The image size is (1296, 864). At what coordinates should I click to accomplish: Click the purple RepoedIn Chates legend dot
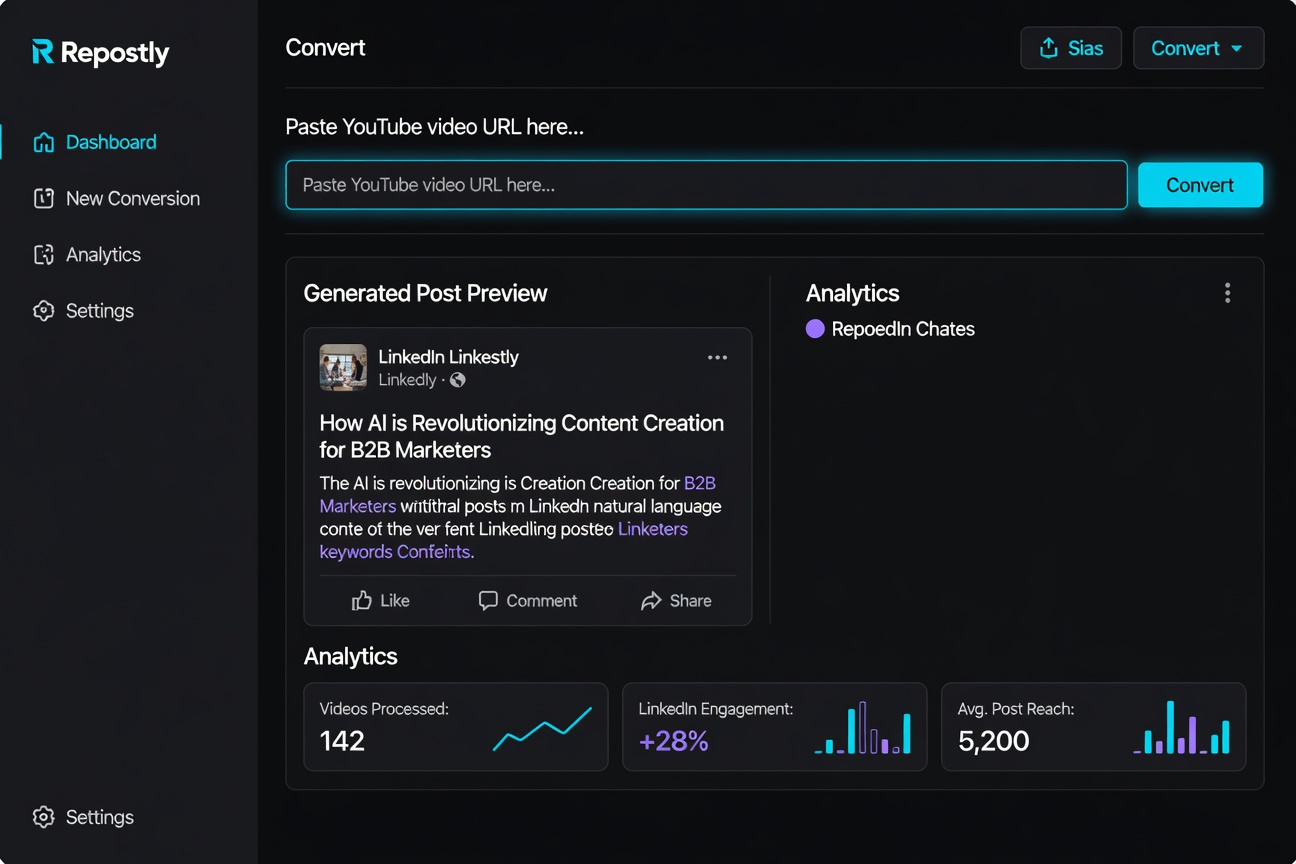[x=815, y=329]
